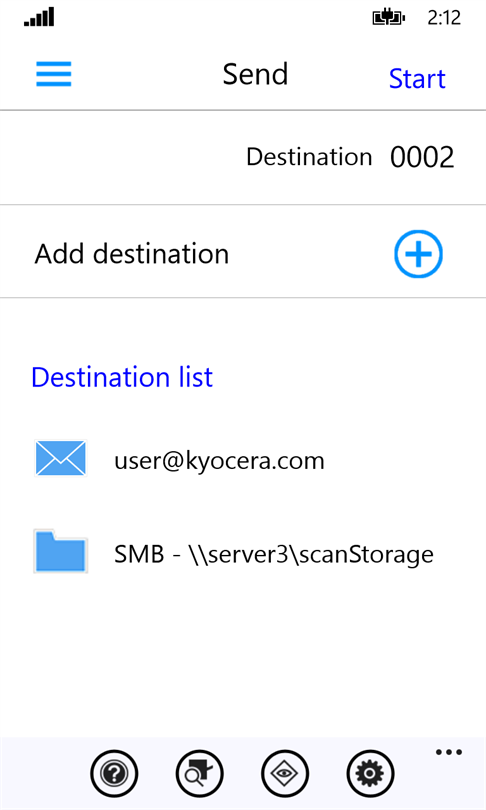
Task: Open settings with the gear icon
Action: (370, 773)
